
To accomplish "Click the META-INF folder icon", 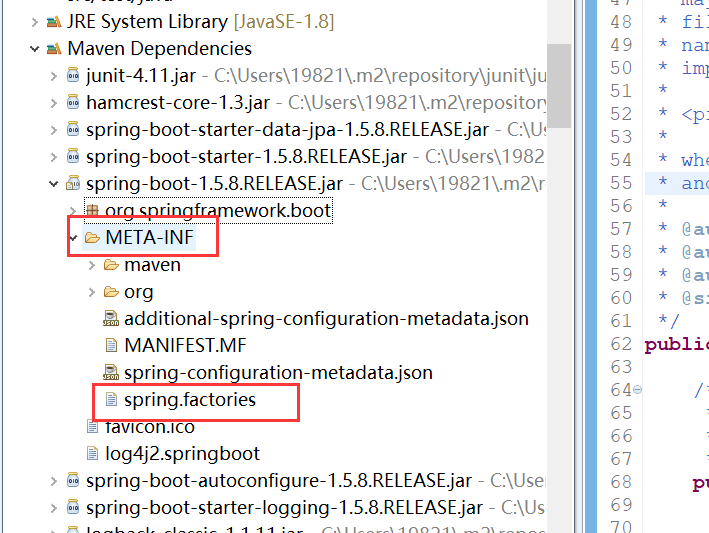I will [92, 237].
